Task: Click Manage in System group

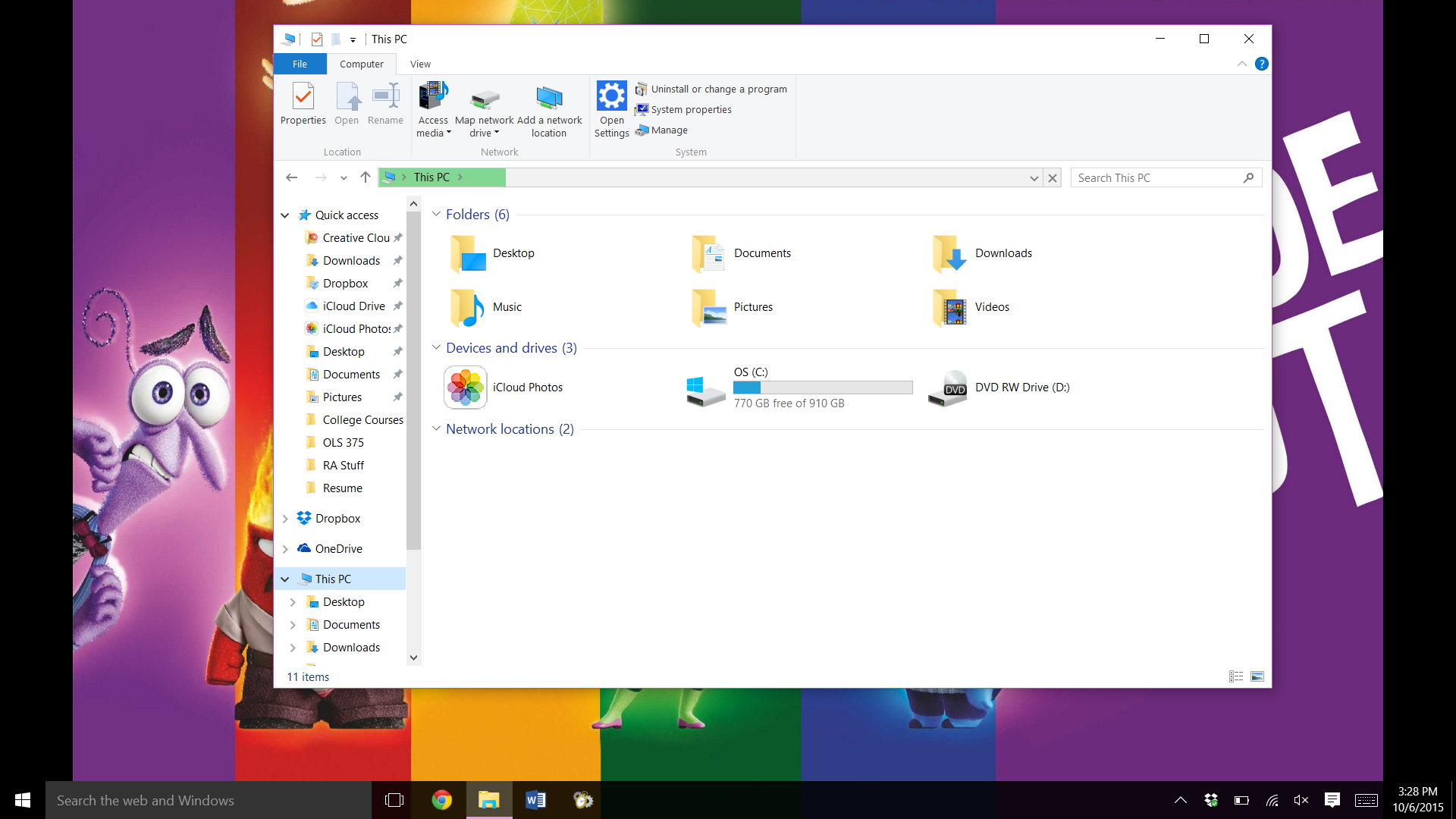Action: click(x=661, y=130)
